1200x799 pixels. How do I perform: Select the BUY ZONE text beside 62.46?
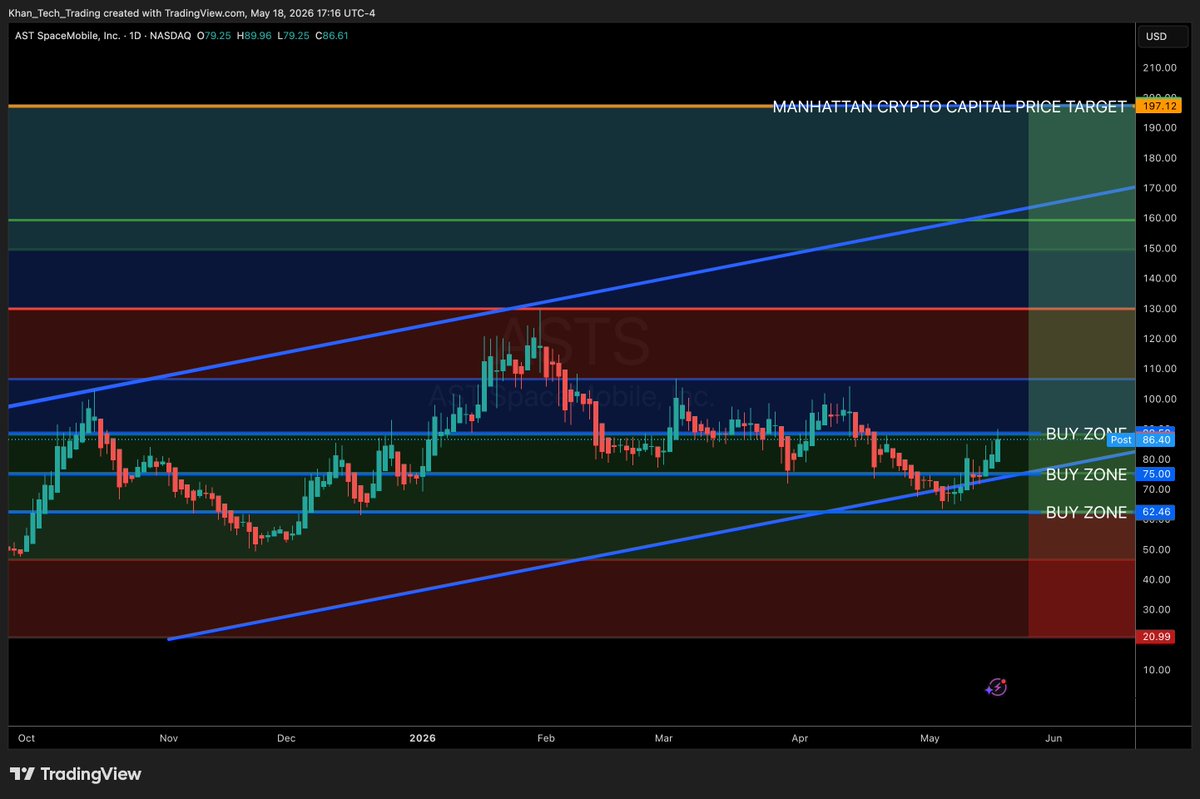[1086, 513]
